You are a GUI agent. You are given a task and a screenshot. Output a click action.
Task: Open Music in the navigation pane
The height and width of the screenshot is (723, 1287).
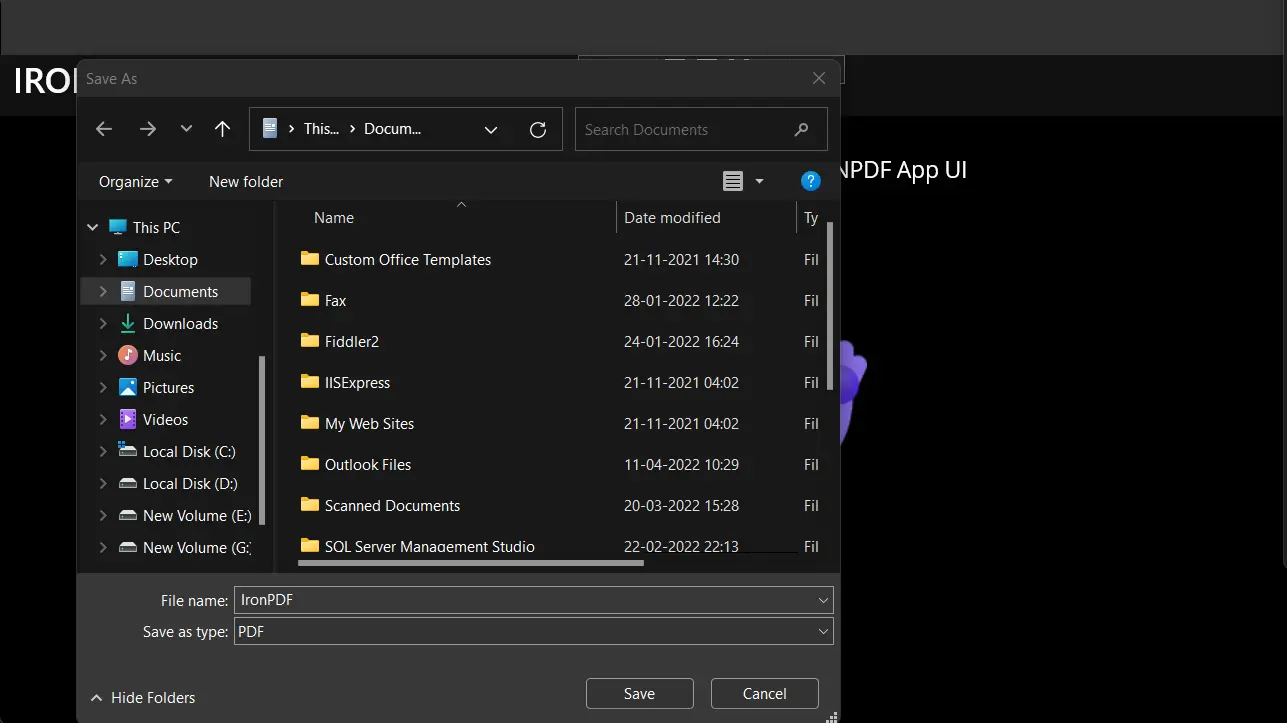click(x=162, y=355)
